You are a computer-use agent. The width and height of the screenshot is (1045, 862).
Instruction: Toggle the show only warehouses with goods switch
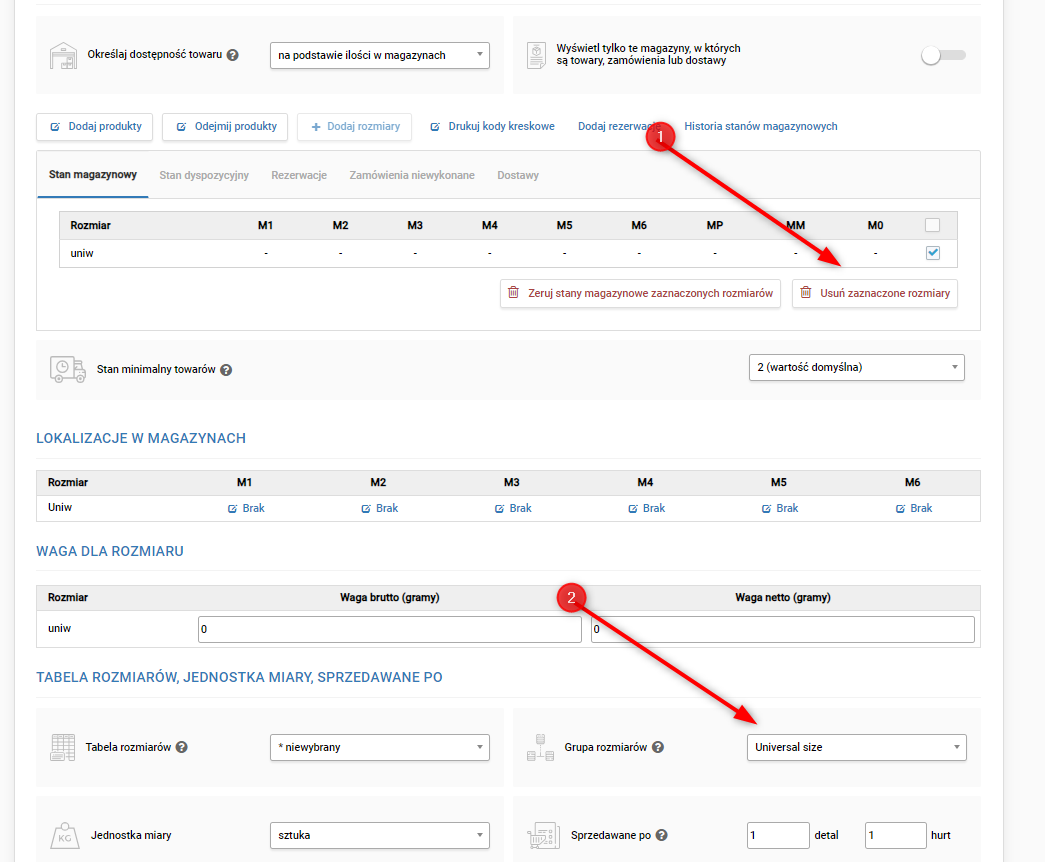[x=943, y=55]
